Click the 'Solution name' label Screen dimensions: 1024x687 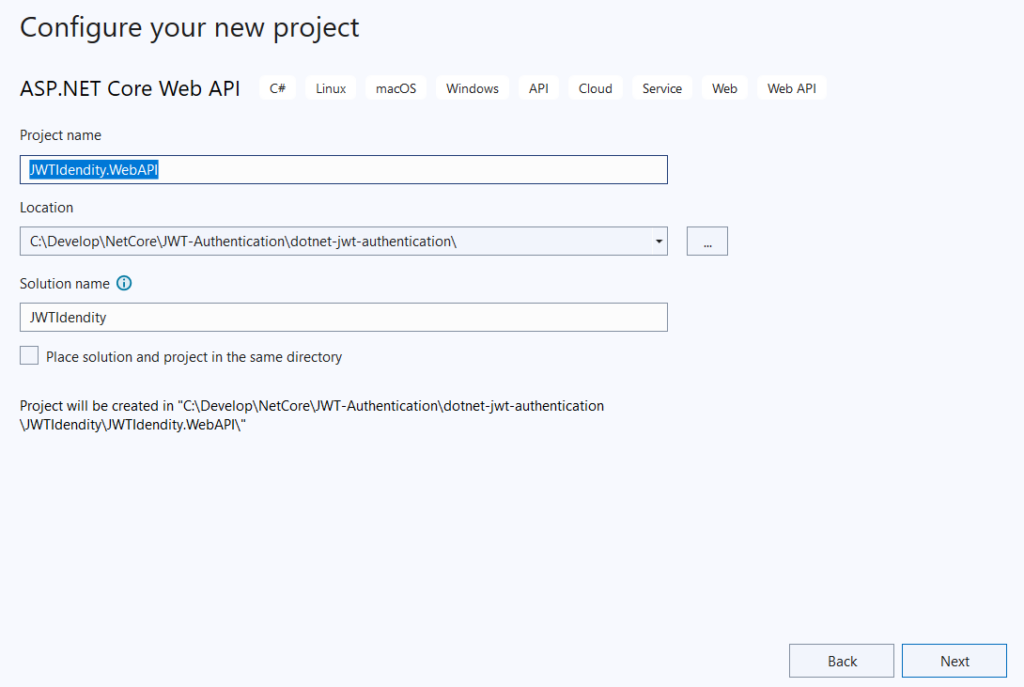click(x=65, y=284)
